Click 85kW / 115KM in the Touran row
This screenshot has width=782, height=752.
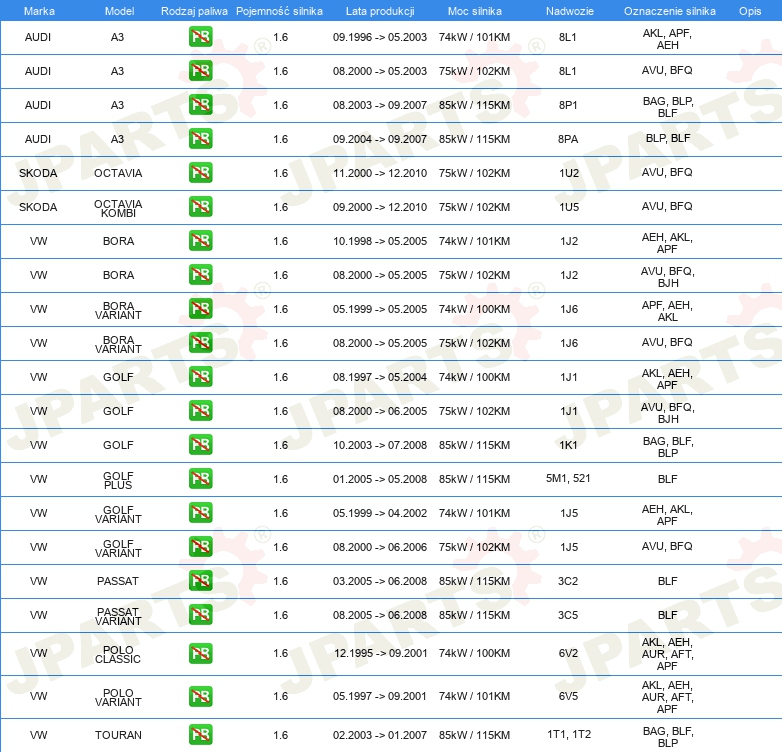pyautogui.click(x=474, y=735)
